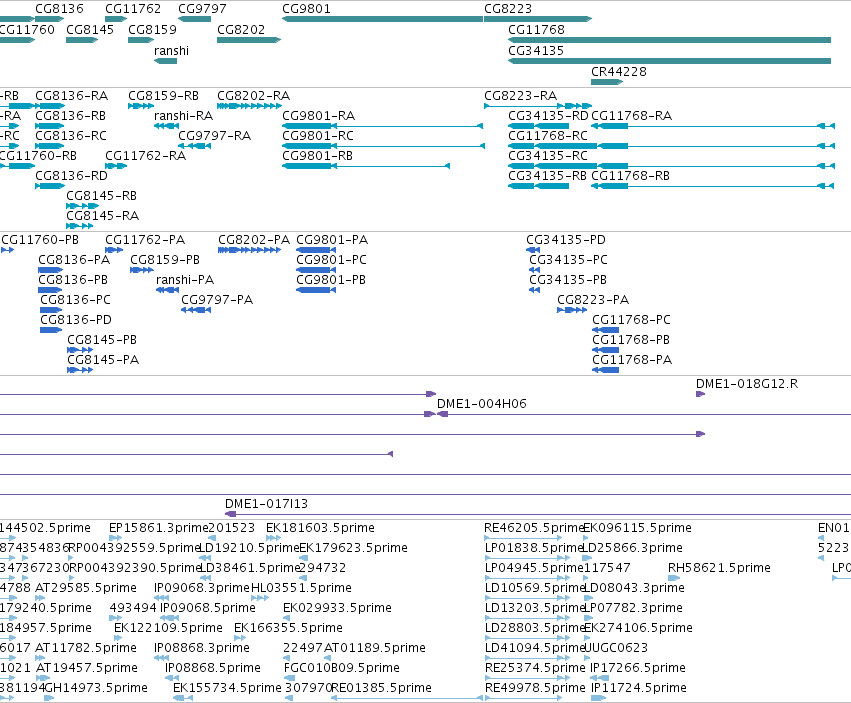
Task: Click transcript CG11762-RA label
Action: coord(145,156)
